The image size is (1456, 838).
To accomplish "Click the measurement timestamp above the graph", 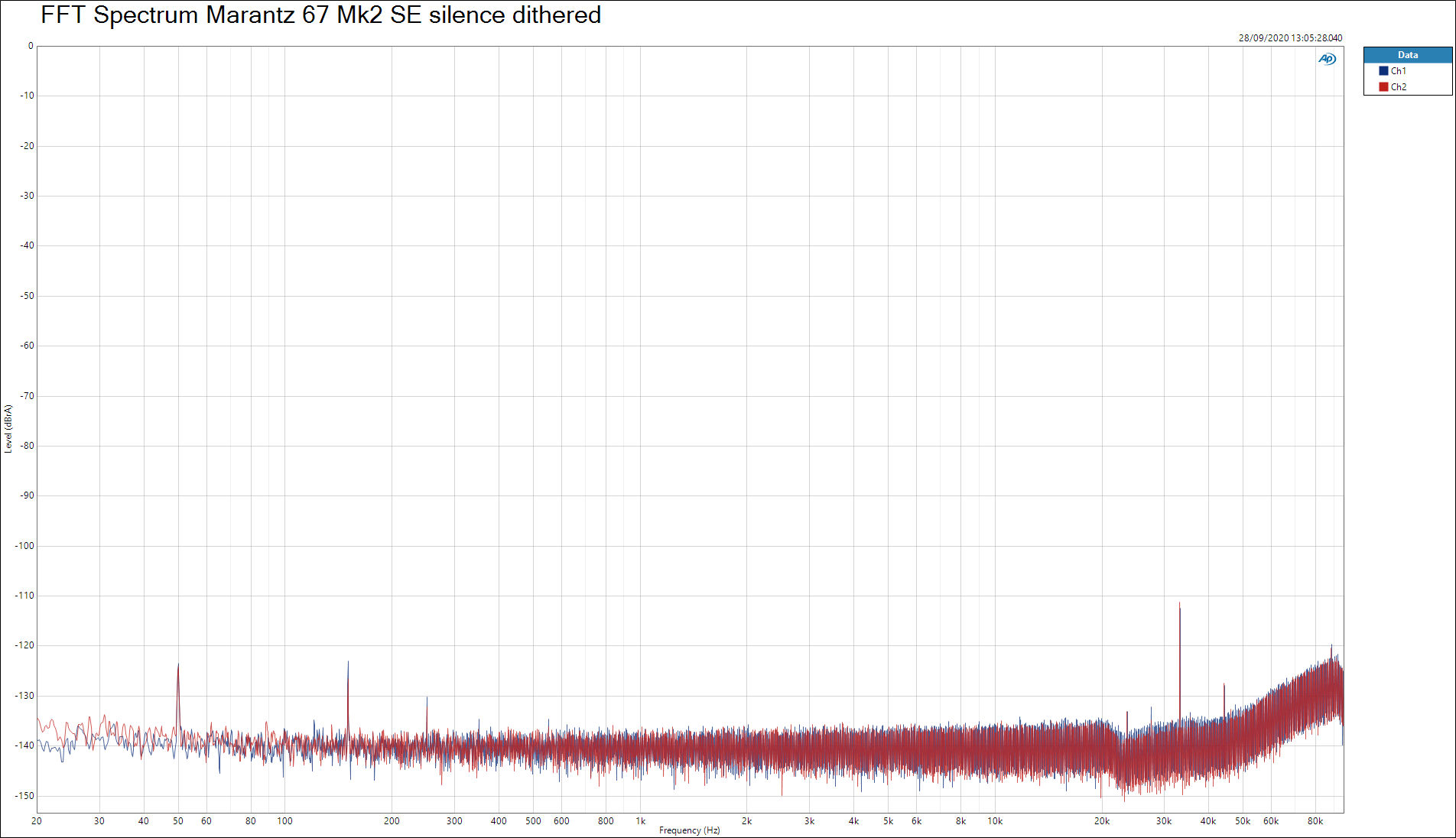I will 1290,38.
